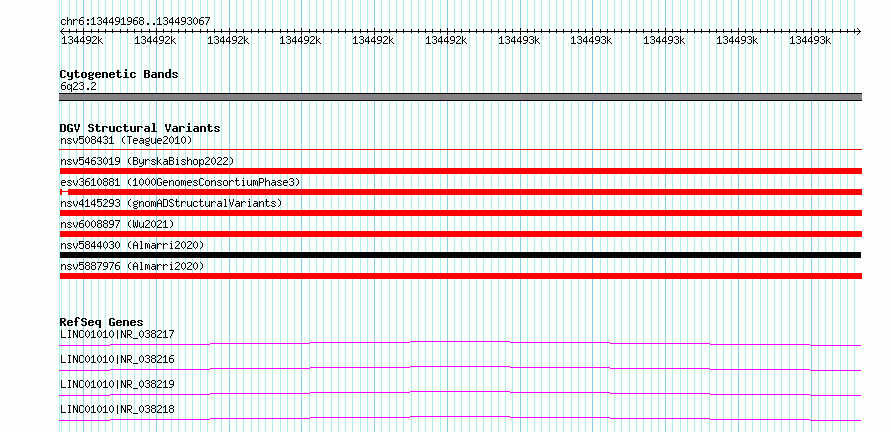890x432 pixels.
Task: Click the red bar under nsv5463019
Action: point(460,171)
